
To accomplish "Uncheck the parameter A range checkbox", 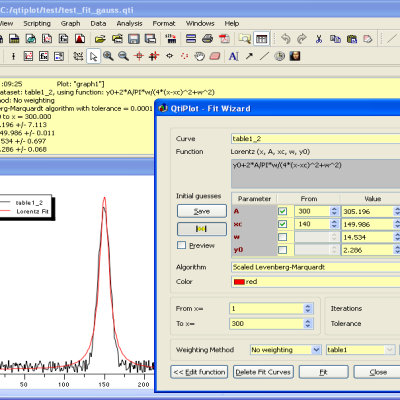I will pyautogui.click(x=282, y=211).
